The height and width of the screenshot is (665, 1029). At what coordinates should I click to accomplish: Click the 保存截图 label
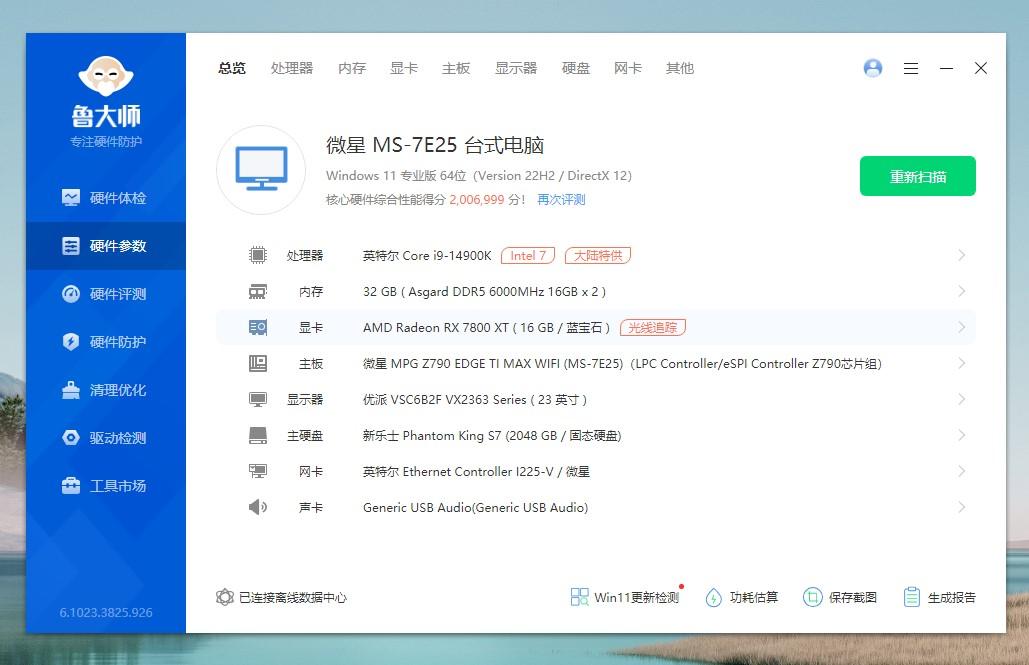(852, 597)
